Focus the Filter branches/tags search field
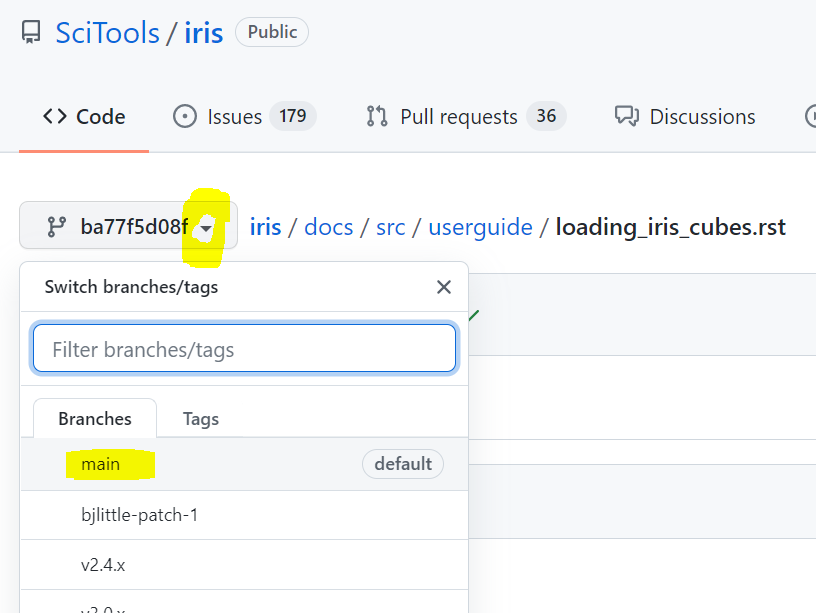 pyautogui.click(x=244, y=349)
